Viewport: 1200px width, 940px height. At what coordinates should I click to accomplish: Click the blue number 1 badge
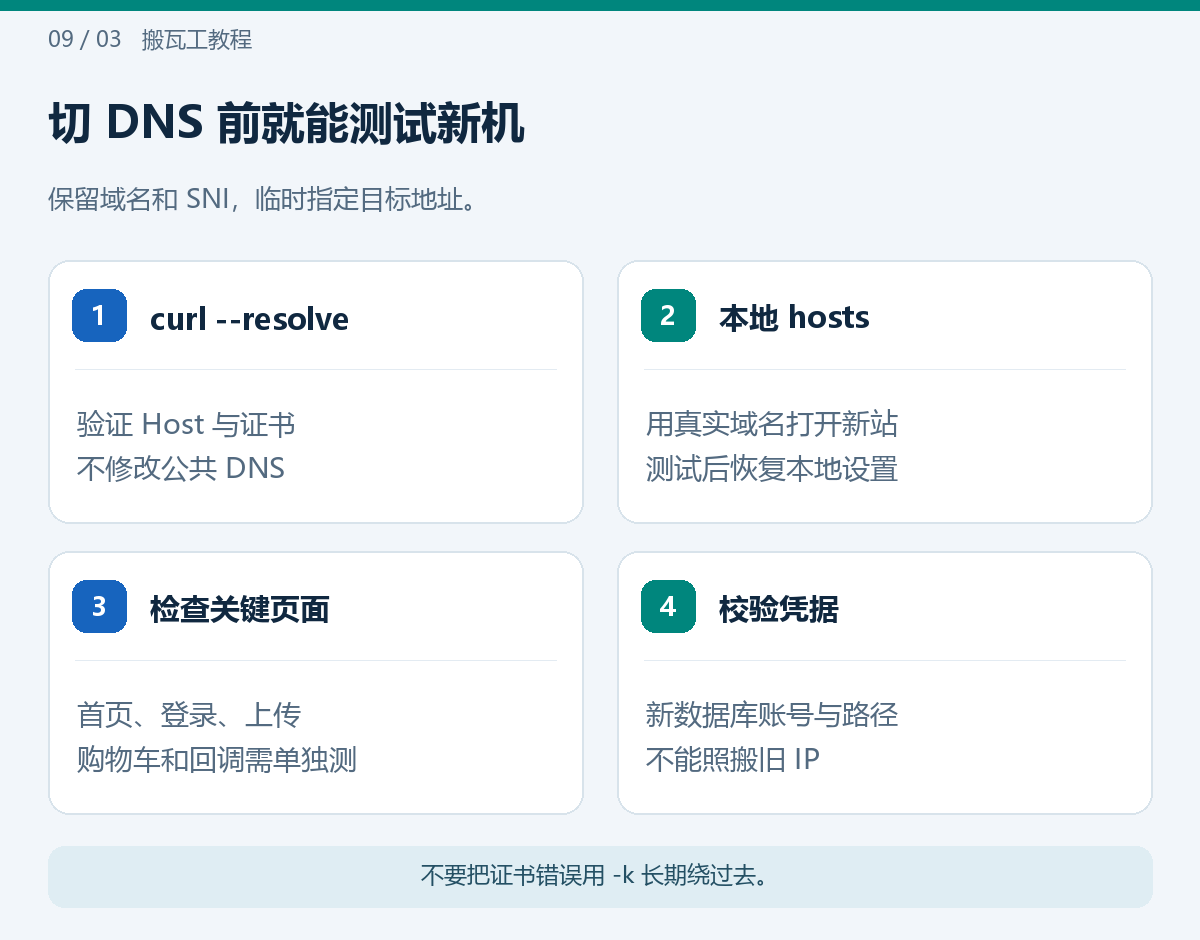click(x=99, y=315)
